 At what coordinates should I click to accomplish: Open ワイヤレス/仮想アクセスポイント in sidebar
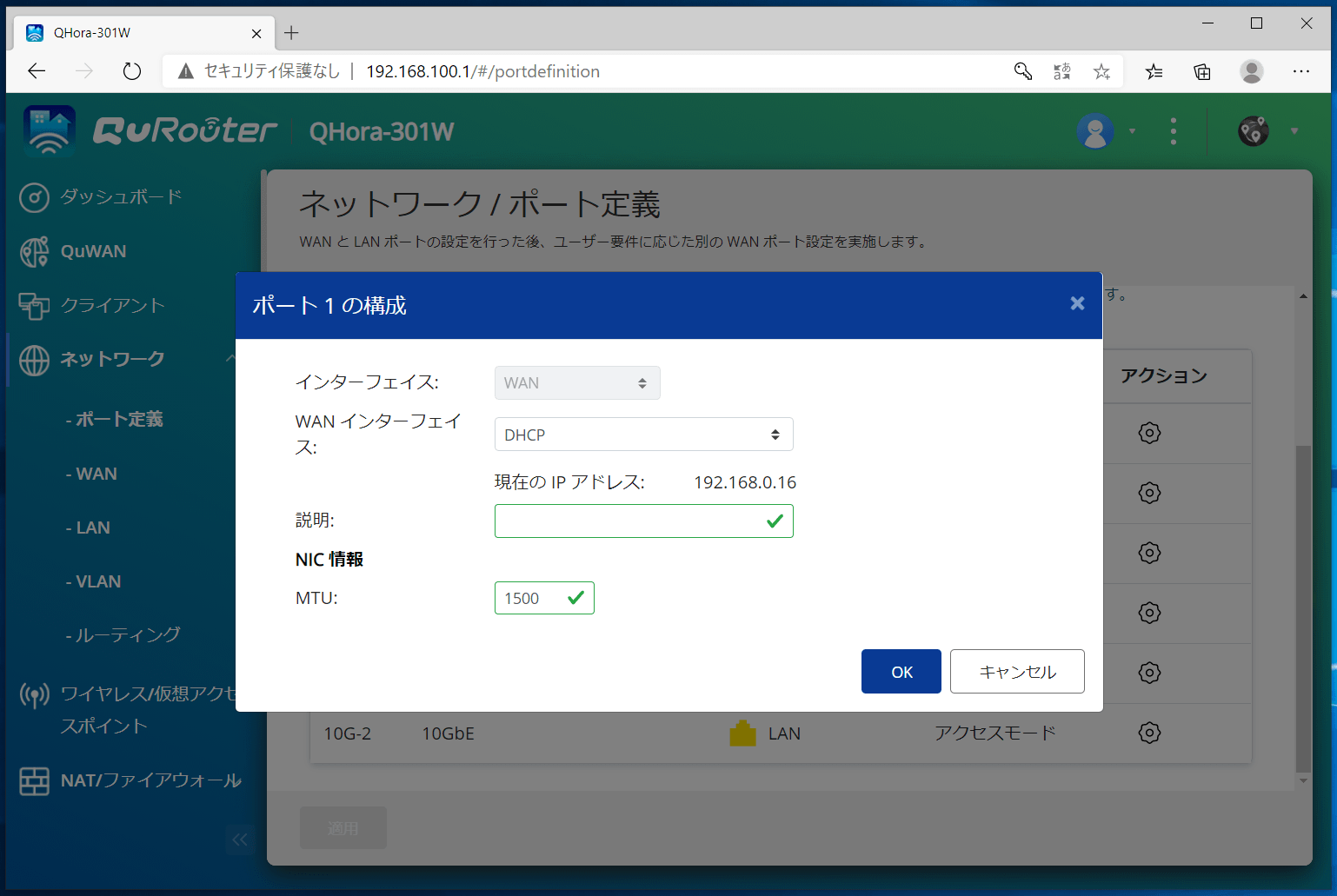coord(146,709)
